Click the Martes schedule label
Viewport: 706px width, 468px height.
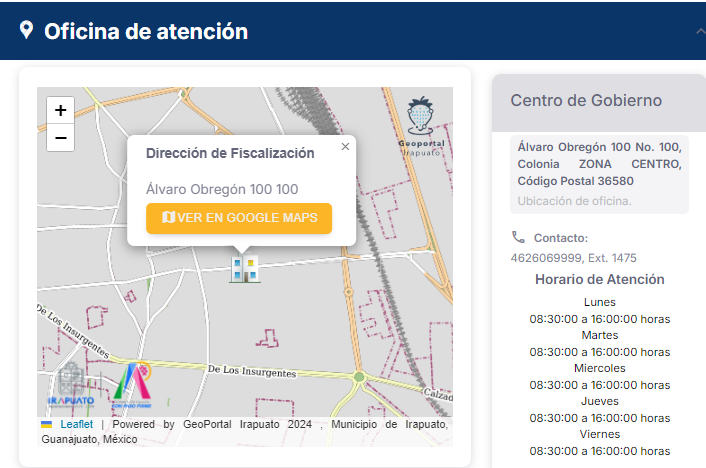pyautogui.click(x=599, y=335)
